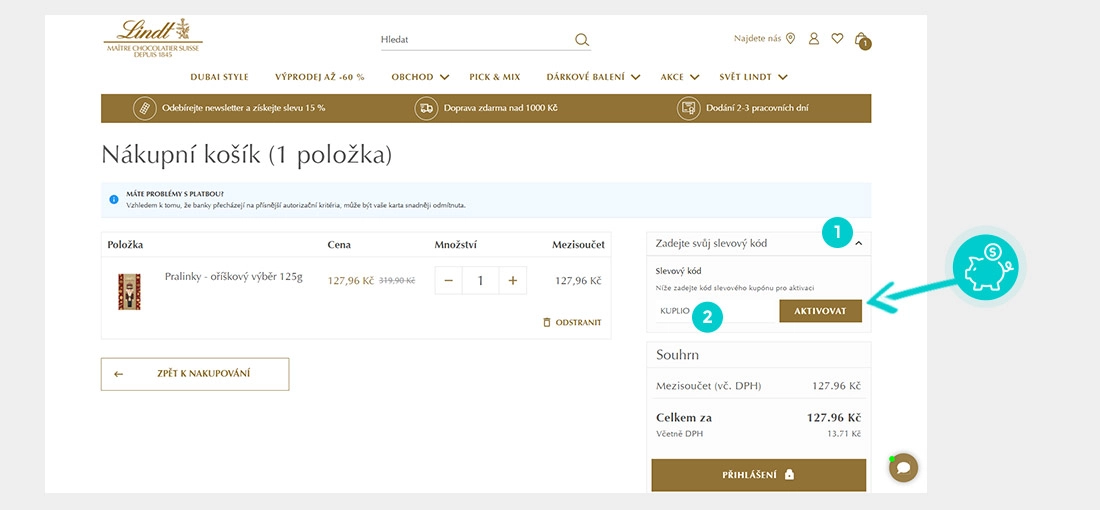Open the wishlist heart icon
The image size is (1100, 510).
[x=837, y=39]
